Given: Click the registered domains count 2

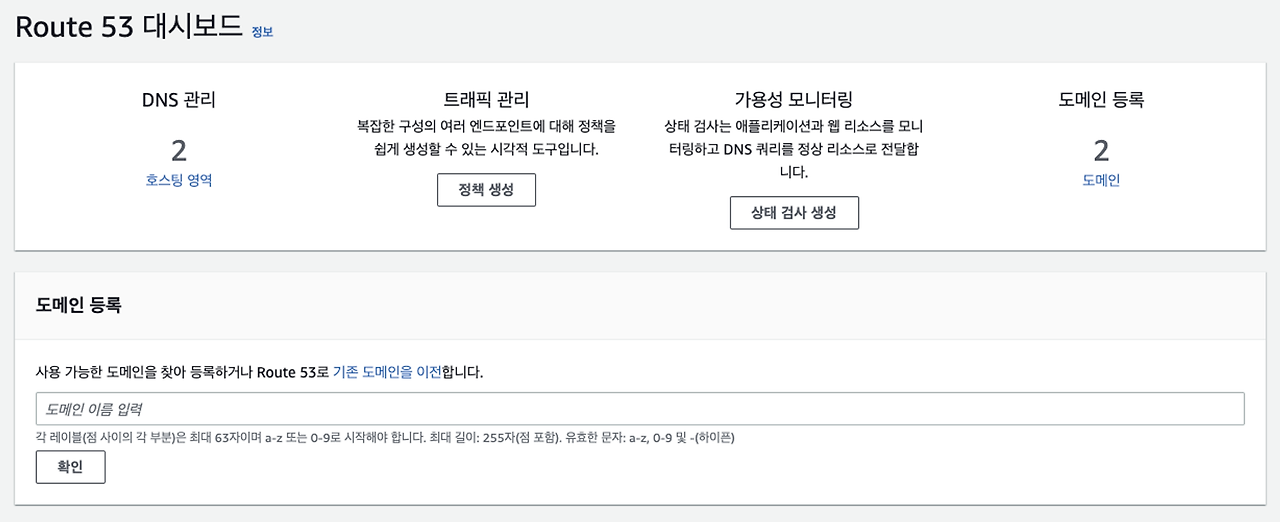Looking at the screenshot, I should click(x=1101, y=151).
